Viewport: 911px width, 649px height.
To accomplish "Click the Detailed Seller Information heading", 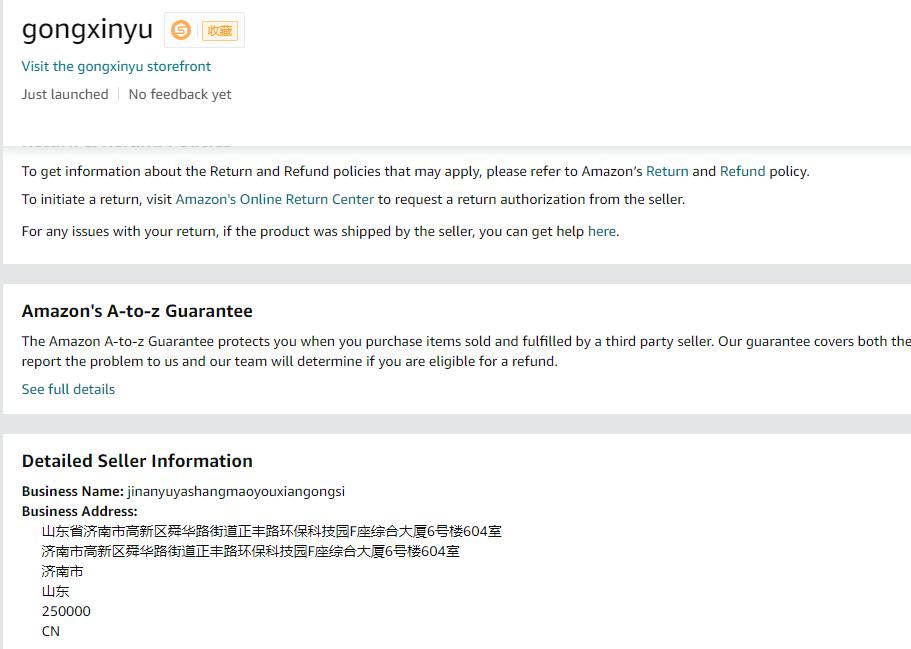I will point(137,461).
